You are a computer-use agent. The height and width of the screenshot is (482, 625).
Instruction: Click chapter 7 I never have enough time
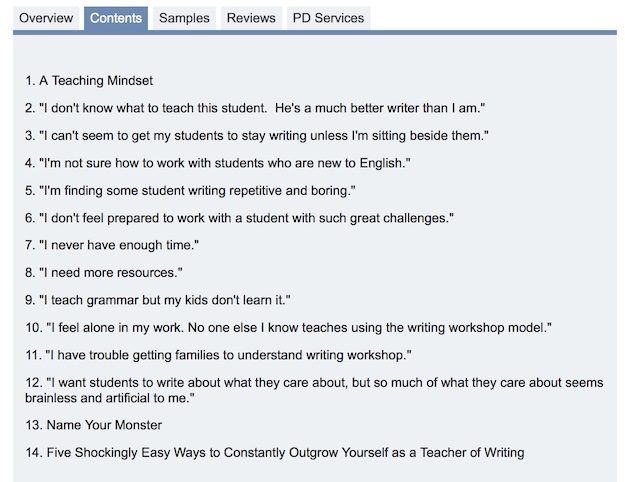(112, 245)
